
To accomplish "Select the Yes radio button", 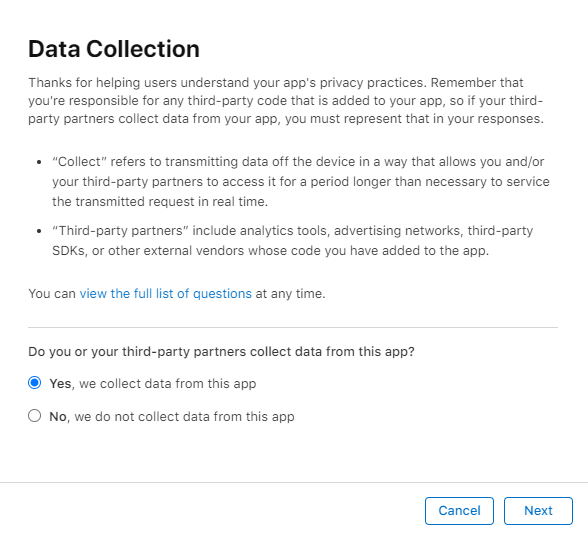I will coord(34,383).
